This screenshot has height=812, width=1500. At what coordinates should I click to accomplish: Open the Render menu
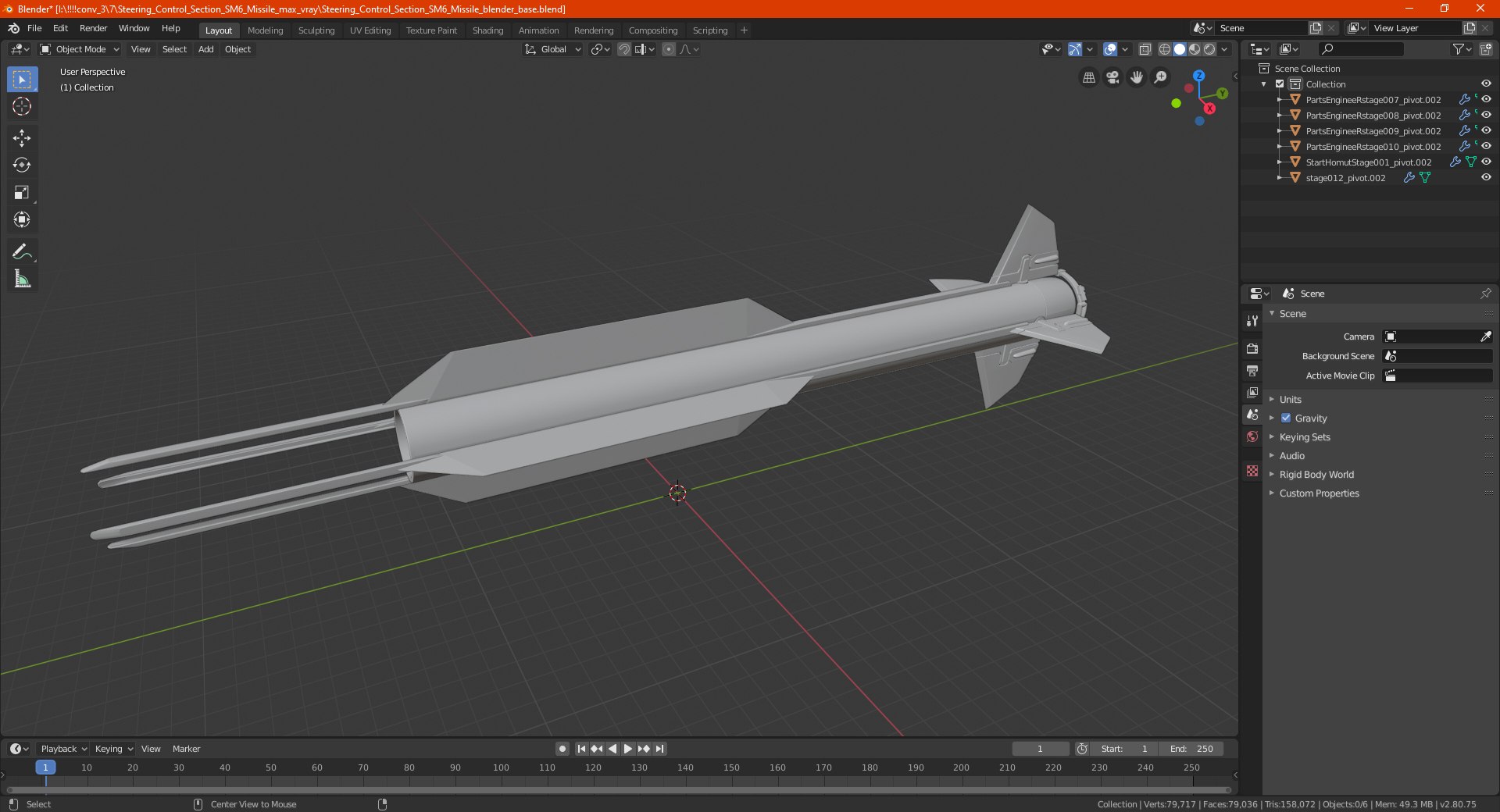pyautogui.click(x=93, y=28)
